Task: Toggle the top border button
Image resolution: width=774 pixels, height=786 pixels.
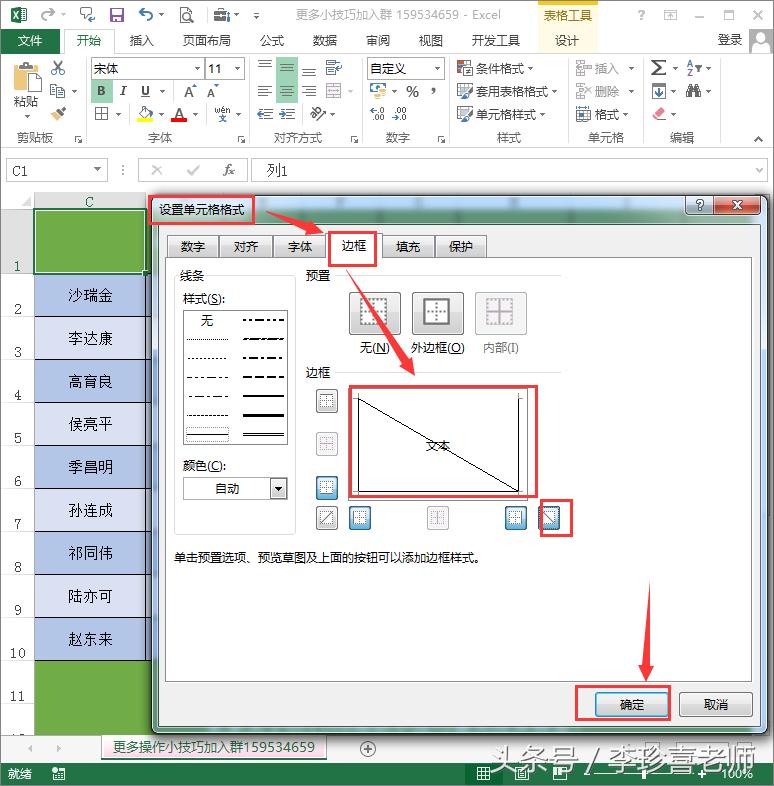Action: (327, 402)
